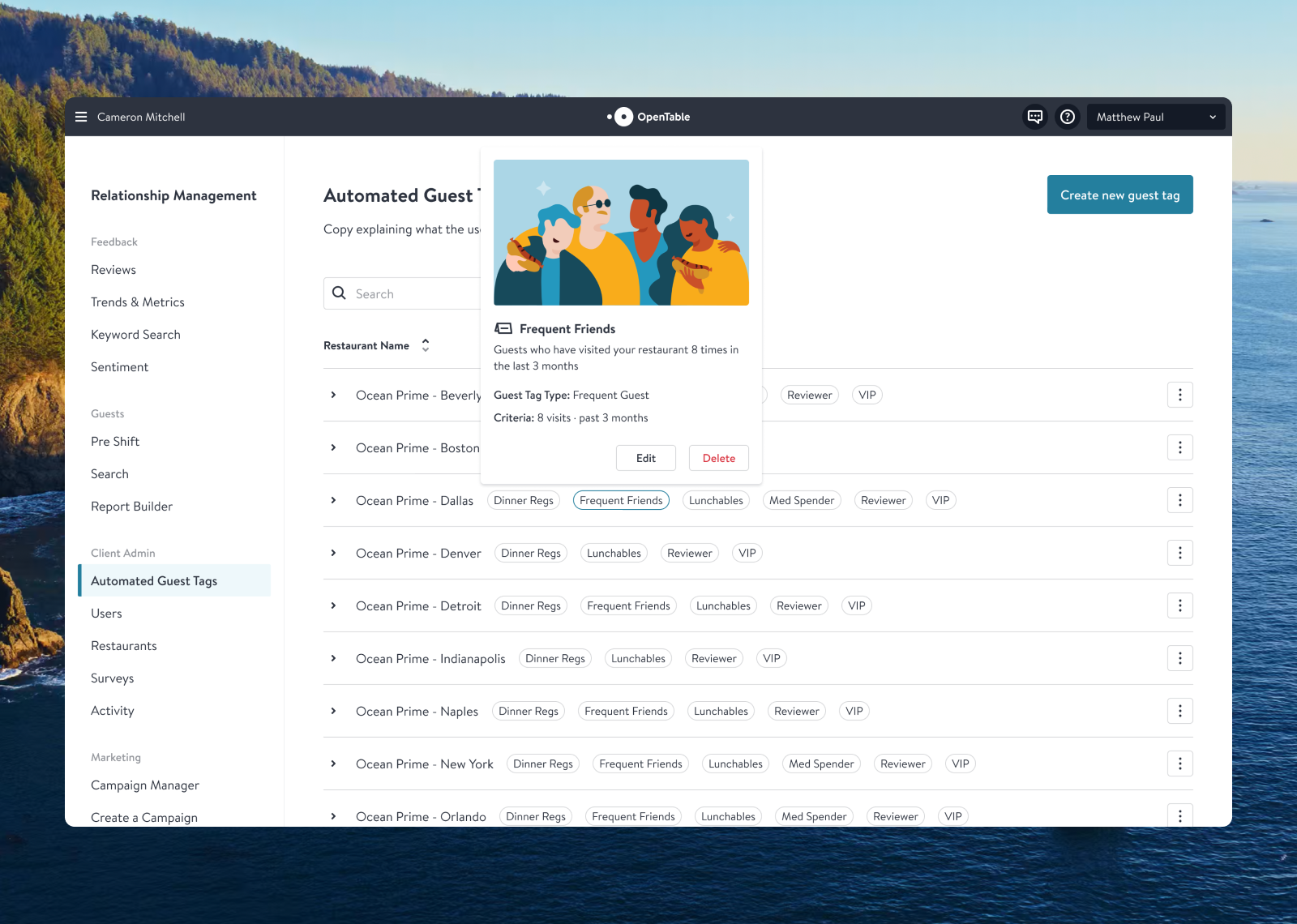Focus the Search restaurants input field
This screenshot has height=924, width=1297.
[x=403, y=293]
